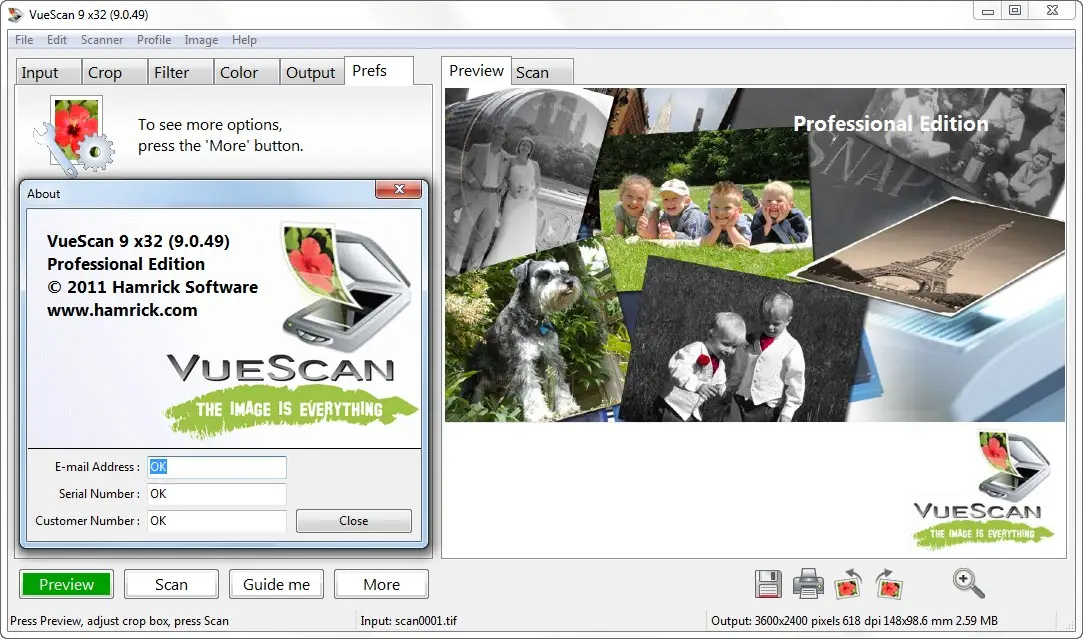Click the More button
The height and width of the screenshot is (639, 1083).
click(x=381, y=584)
